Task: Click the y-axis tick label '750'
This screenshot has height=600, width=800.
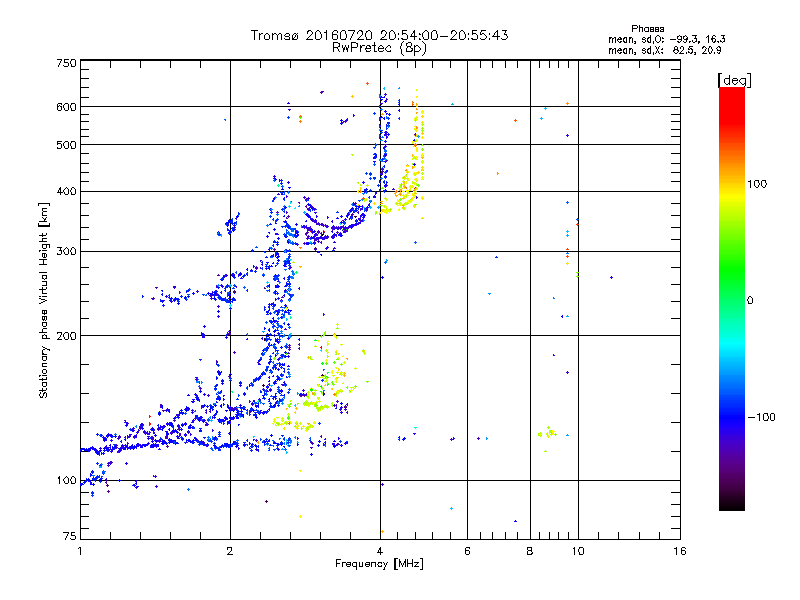Action: click(x=66, y=63)
